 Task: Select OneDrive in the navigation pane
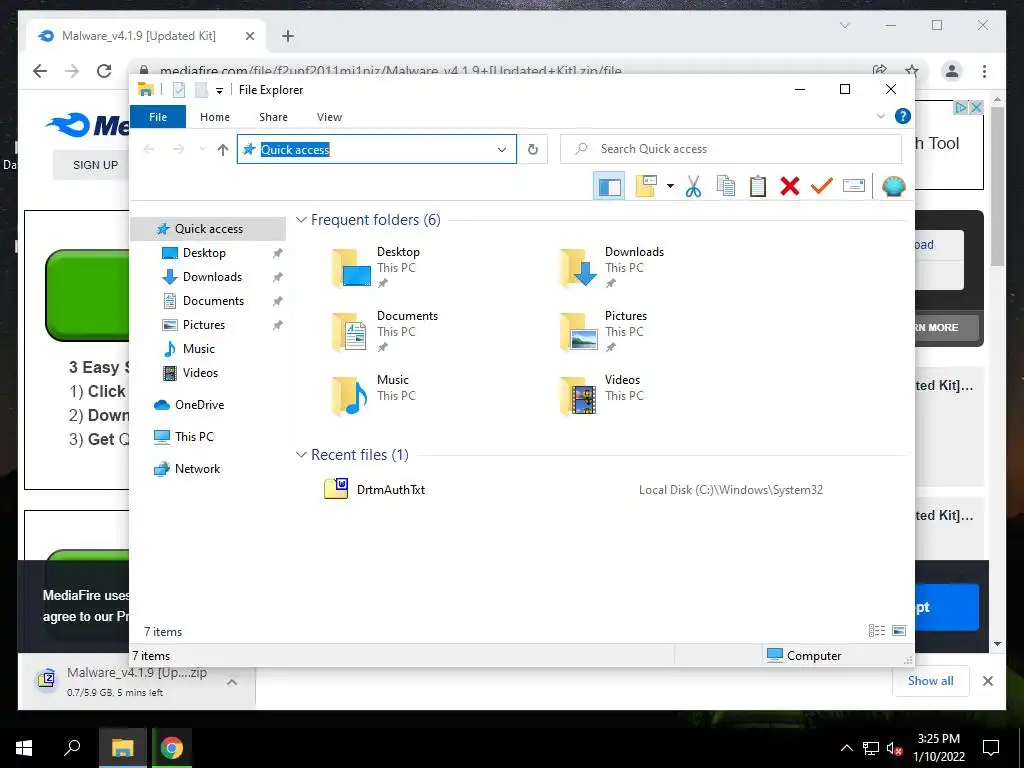(x=199, y=405)
